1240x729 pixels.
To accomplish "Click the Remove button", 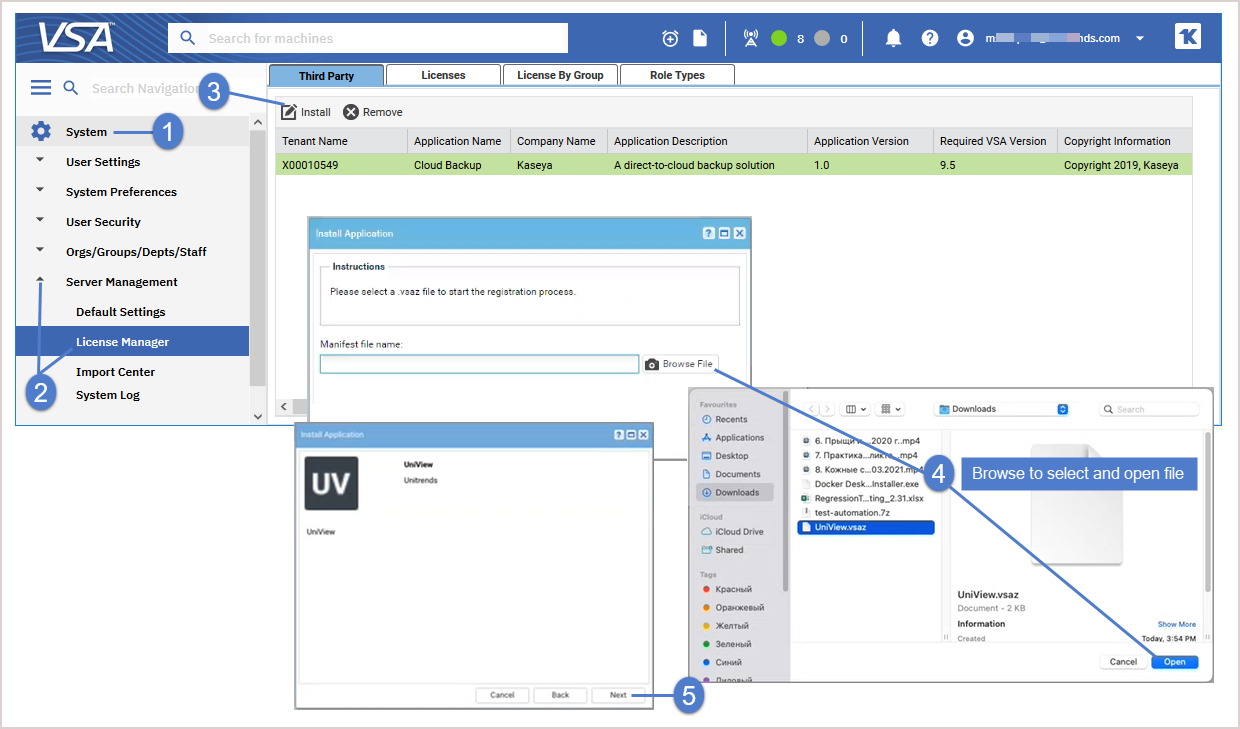I will 373,112.
